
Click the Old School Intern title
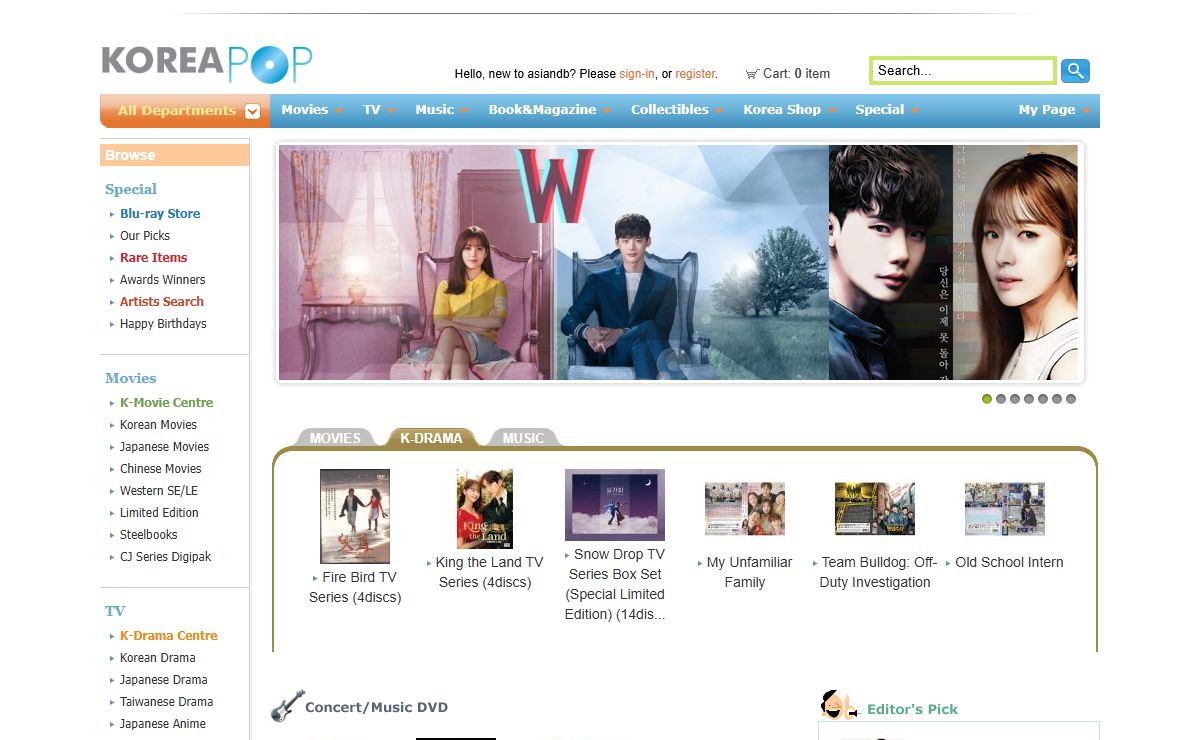1009,562
